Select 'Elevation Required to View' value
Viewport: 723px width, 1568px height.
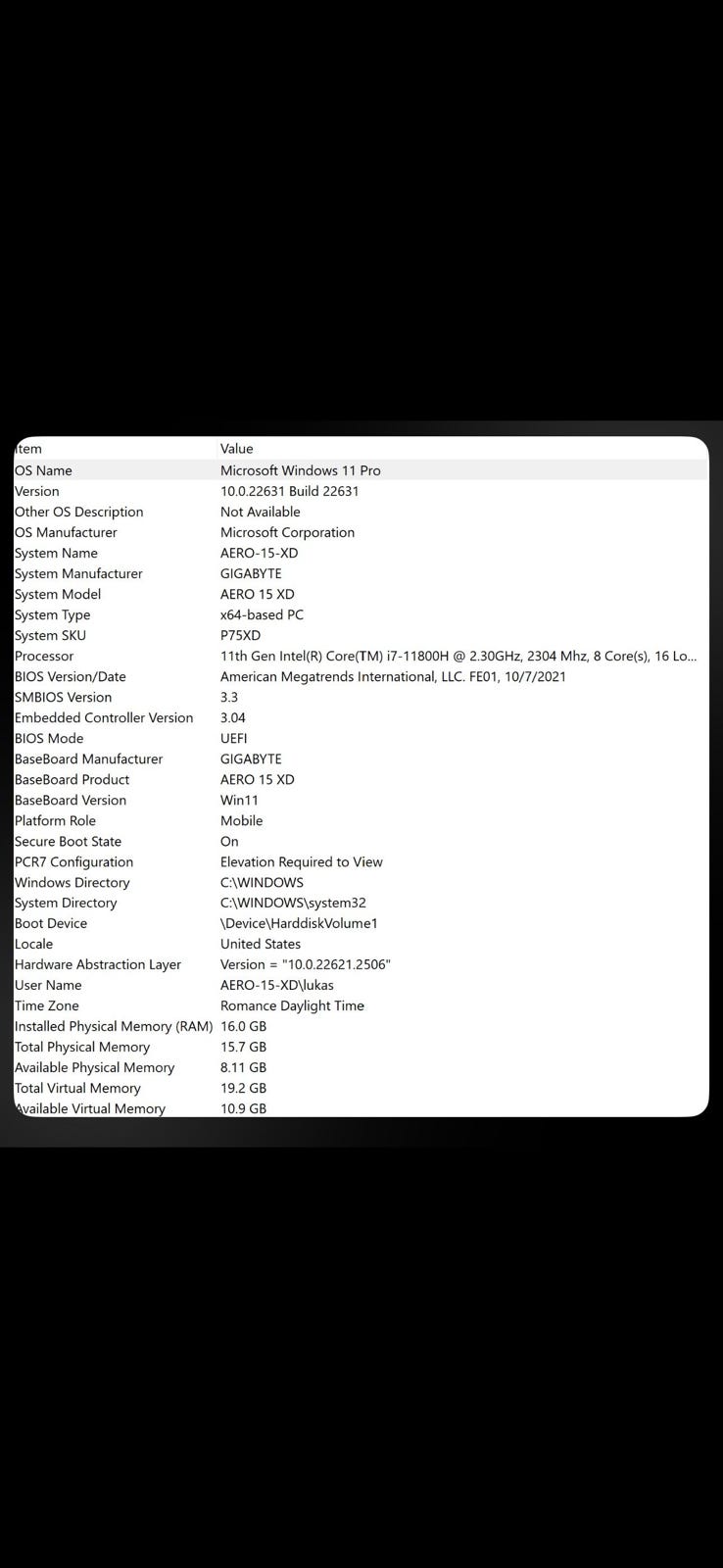click(x=302, y=861)
